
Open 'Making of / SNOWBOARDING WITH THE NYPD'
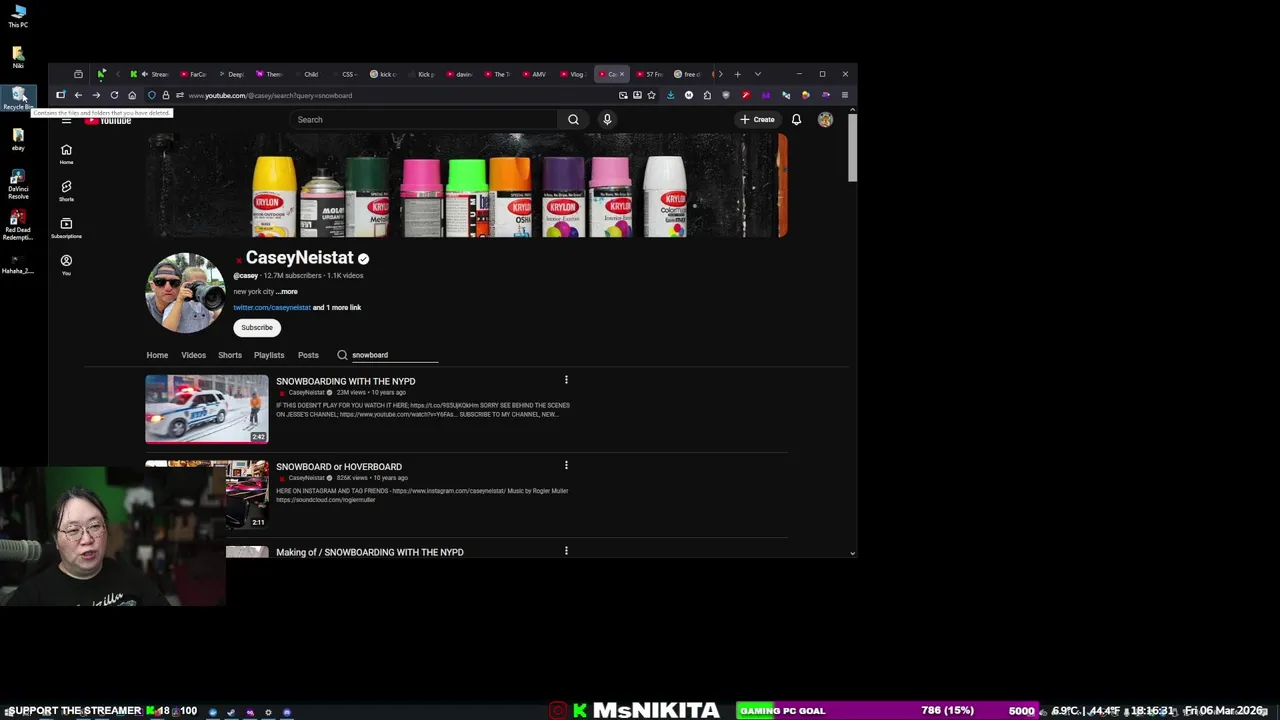(x=370, y=552)
